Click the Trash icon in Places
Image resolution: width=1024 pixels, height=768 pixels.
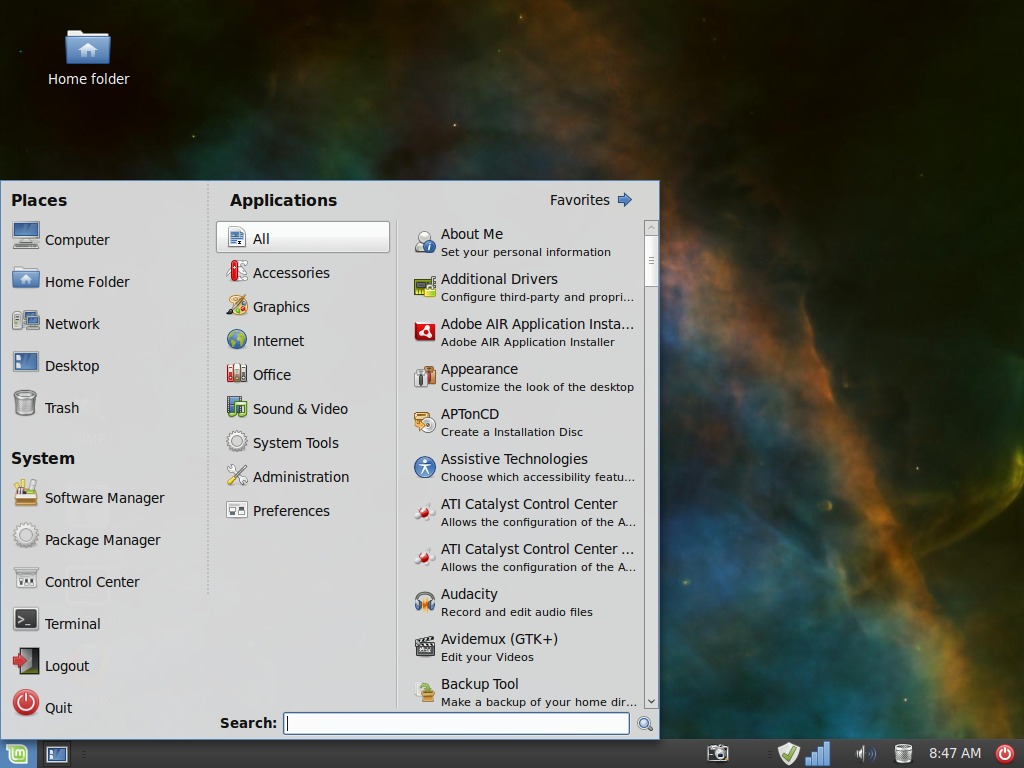click(26, 404)
